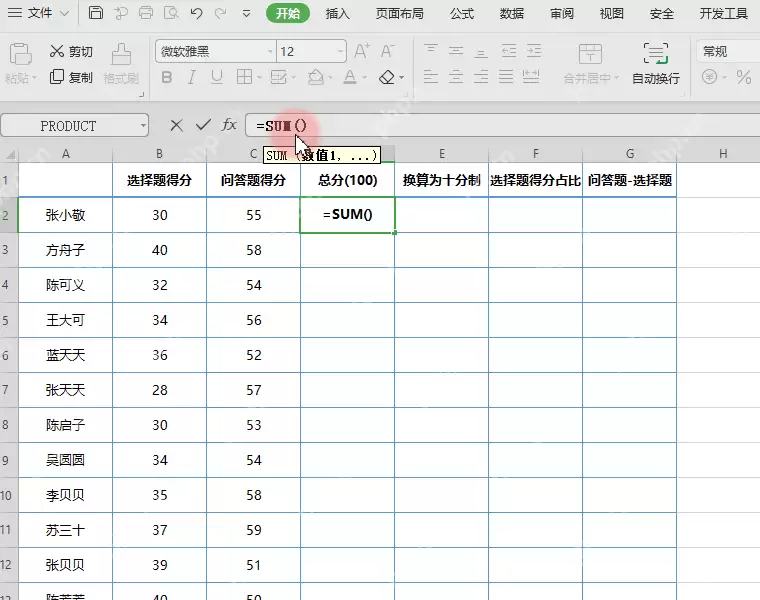Click the increase indent icon
This screenshot has height=600, width=760.
tap(534, 50)
